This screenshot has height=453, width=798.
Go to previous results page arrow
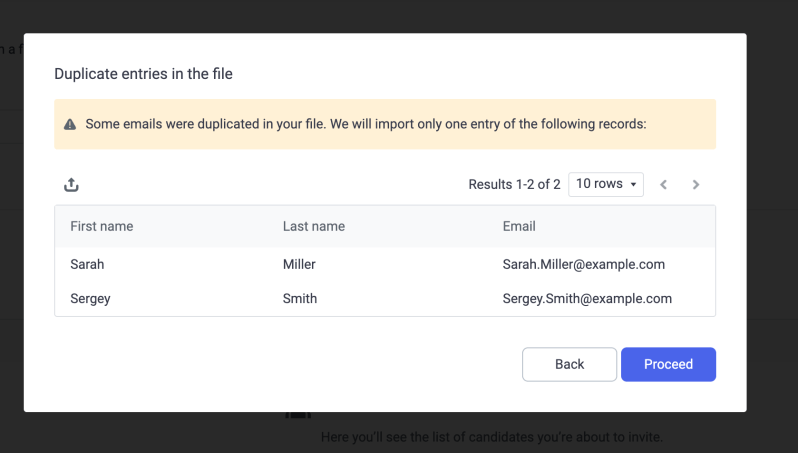[x=664, y=185]
